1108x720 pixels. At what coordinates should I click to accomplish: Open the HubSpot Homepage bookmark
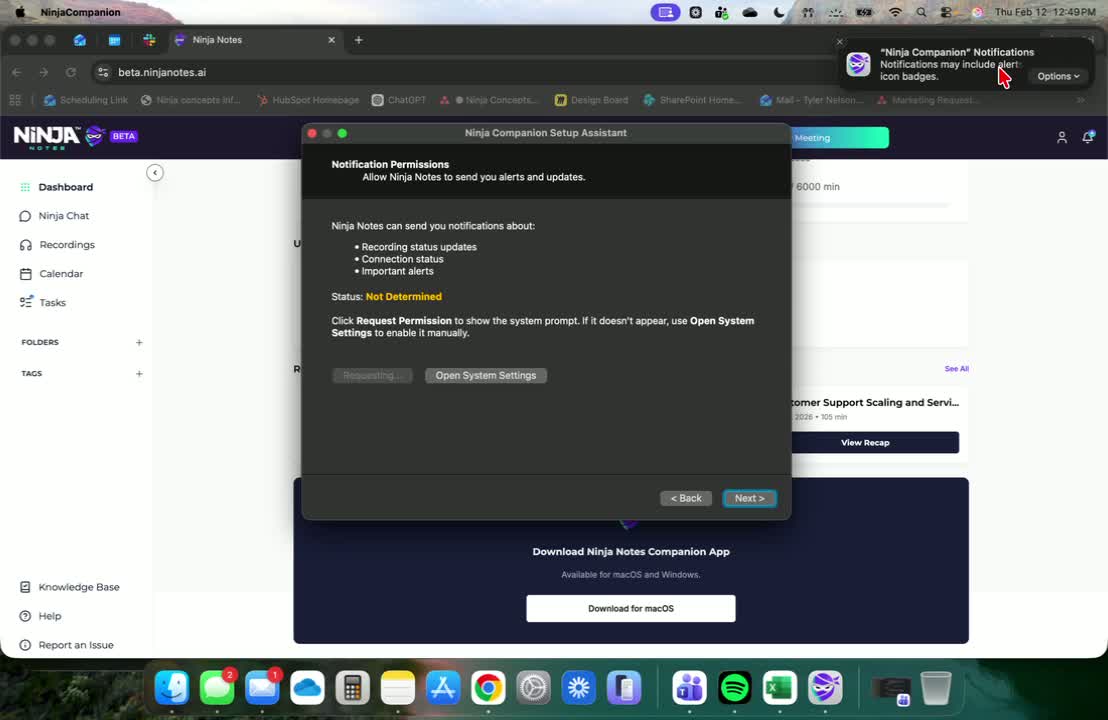308,100
